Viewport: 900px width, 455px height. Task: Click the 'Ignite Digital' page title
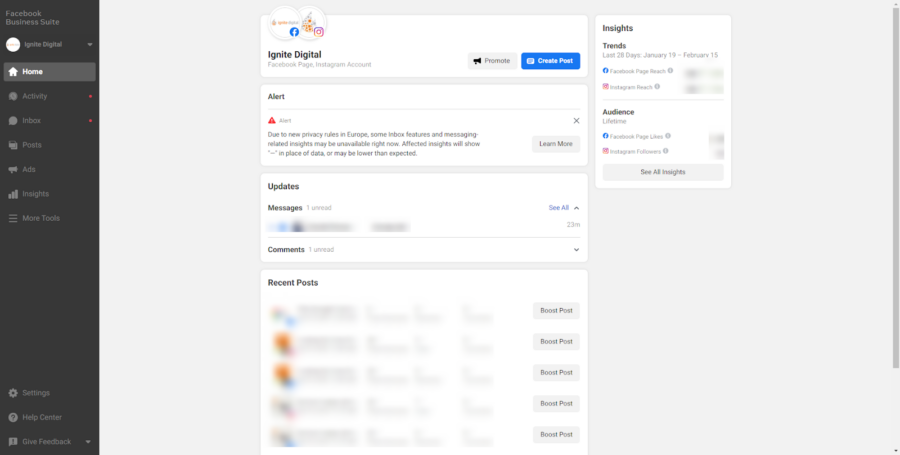pos(294,55)
